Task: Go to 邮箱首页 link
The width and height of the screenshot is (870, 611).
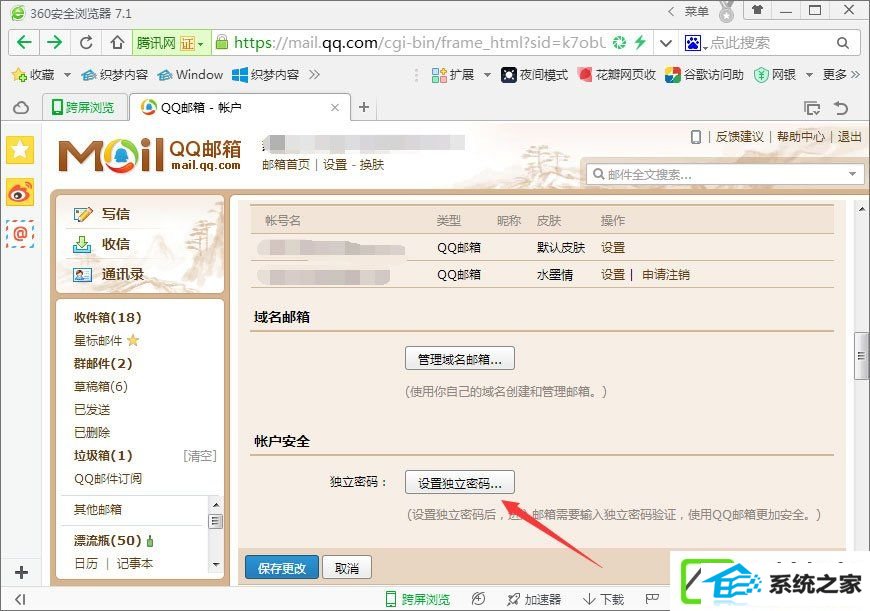Action: [x=286, y=165]
